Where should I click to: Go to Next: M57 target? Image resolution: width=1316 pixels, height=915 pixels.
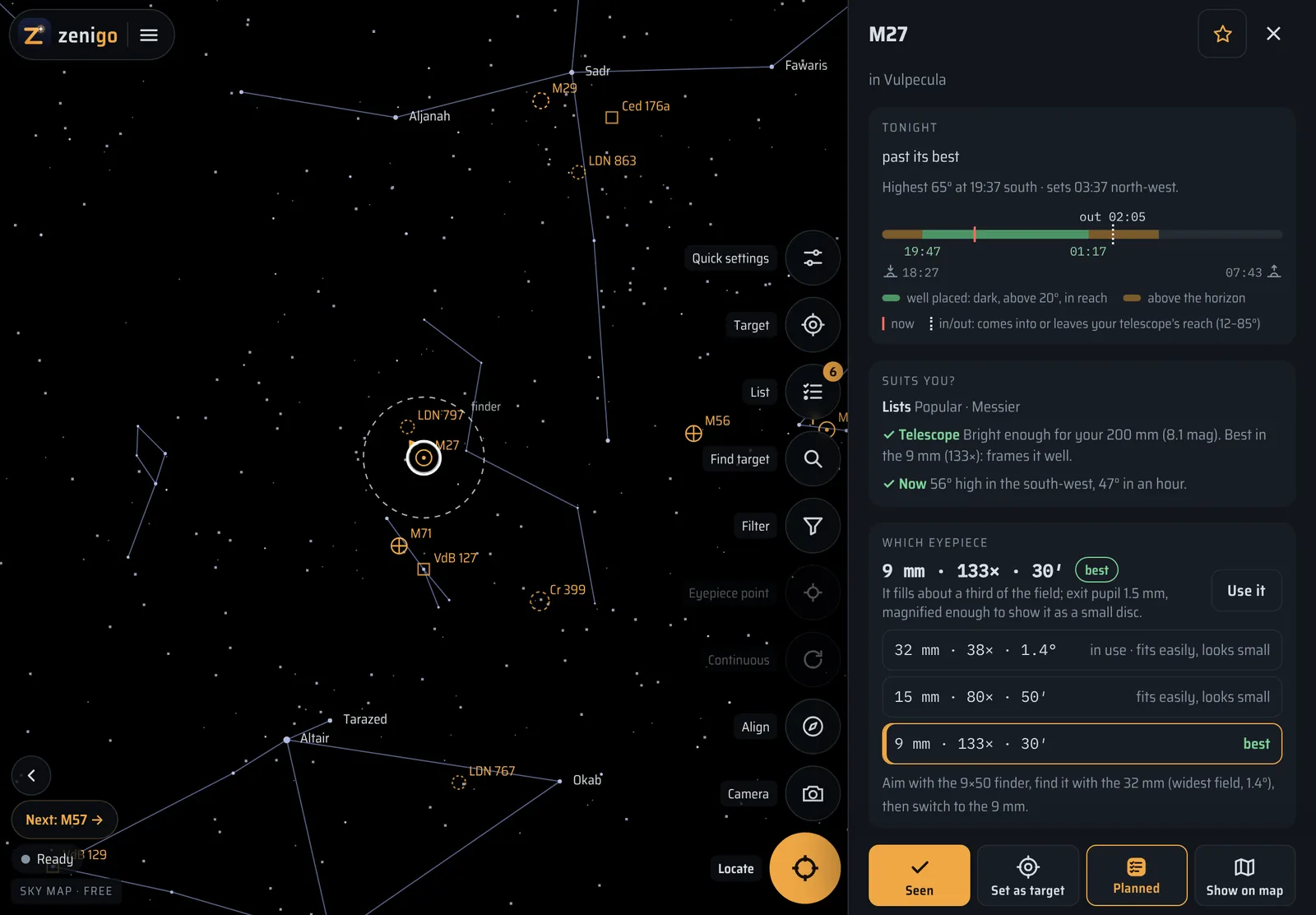(64, 820)
